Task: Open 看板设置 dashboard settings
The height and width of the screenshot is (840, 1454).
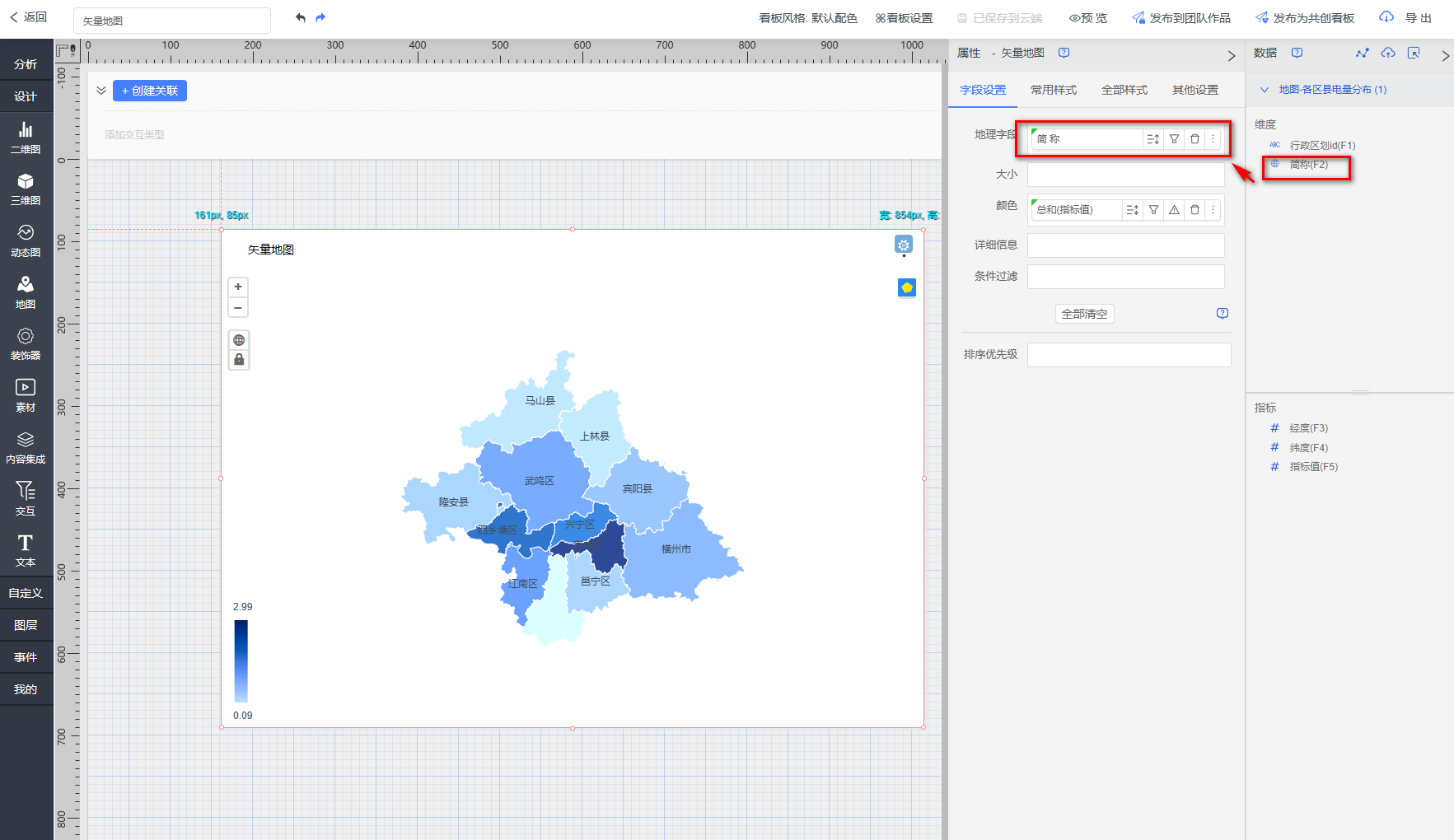Action: [x=904, y=18]
